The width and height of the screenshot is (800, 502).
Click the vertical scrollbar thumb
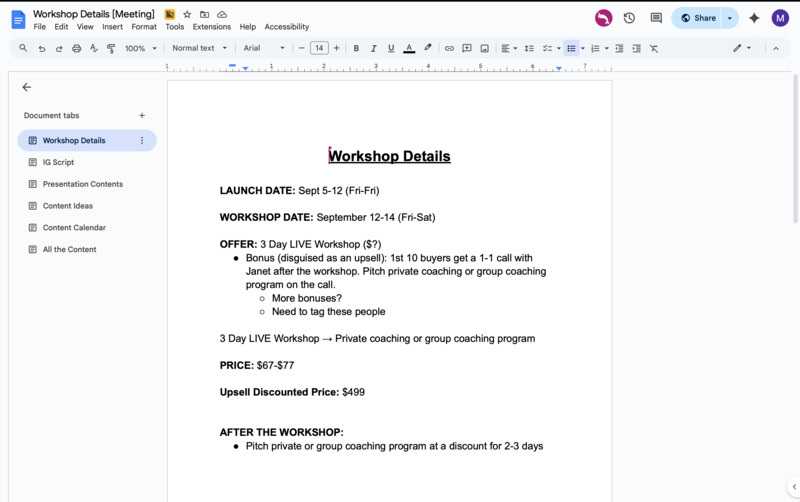pyautogui.click(x=795, y=148)
